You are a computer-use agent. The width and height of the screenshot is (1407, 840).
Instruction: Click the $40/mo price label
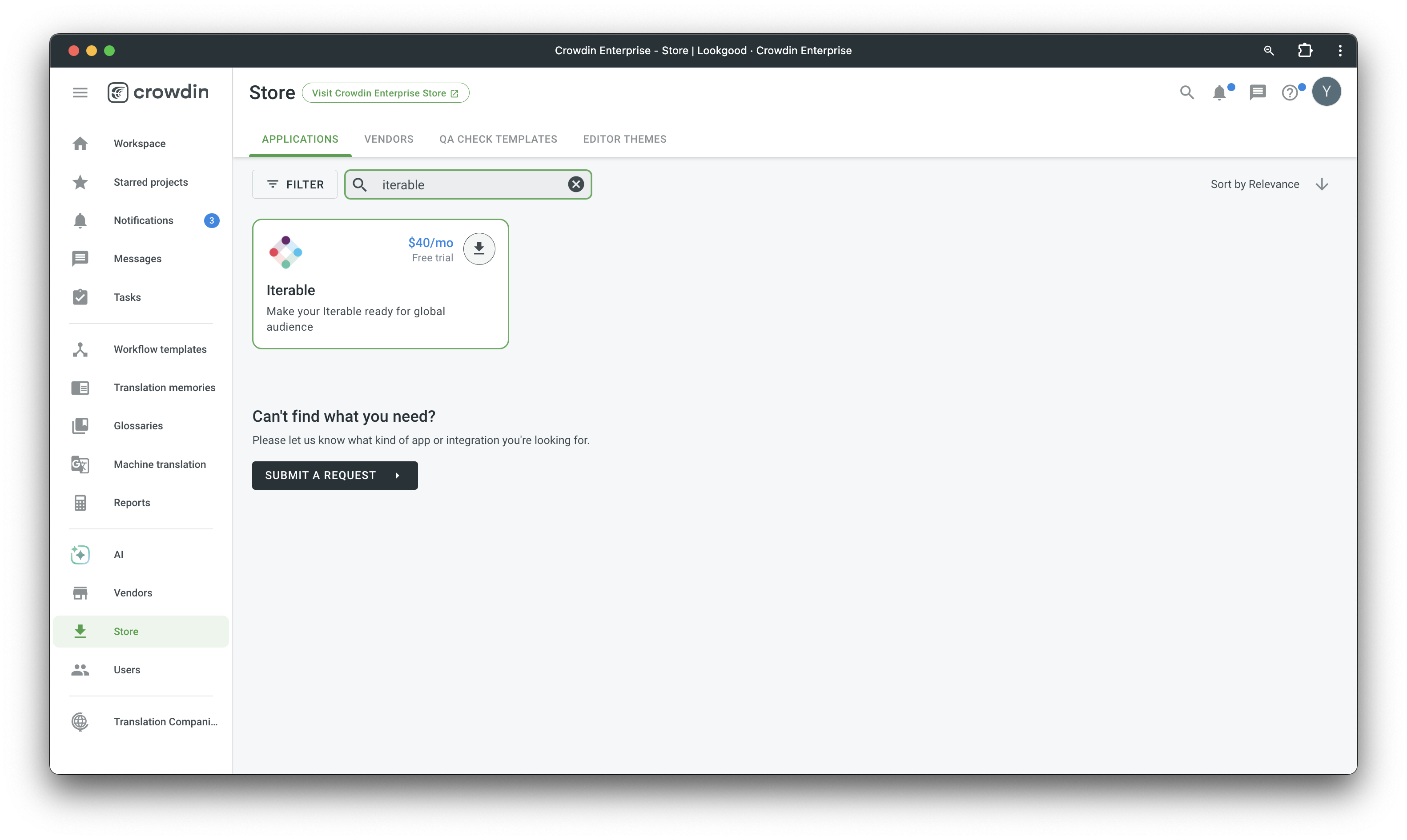430,243
